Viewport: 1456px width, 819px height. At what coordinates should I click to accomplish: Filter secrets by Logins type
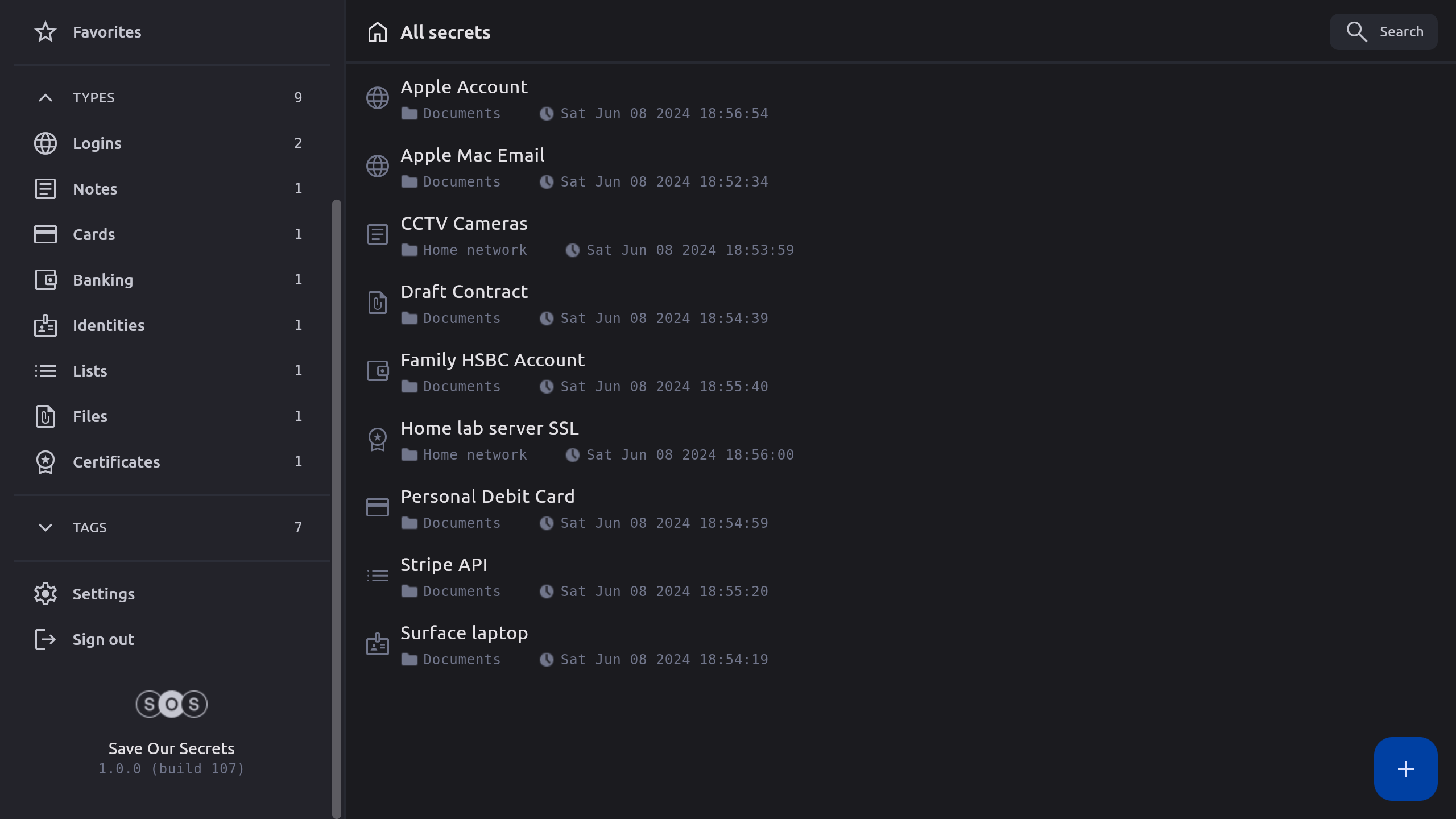point(97,143)
